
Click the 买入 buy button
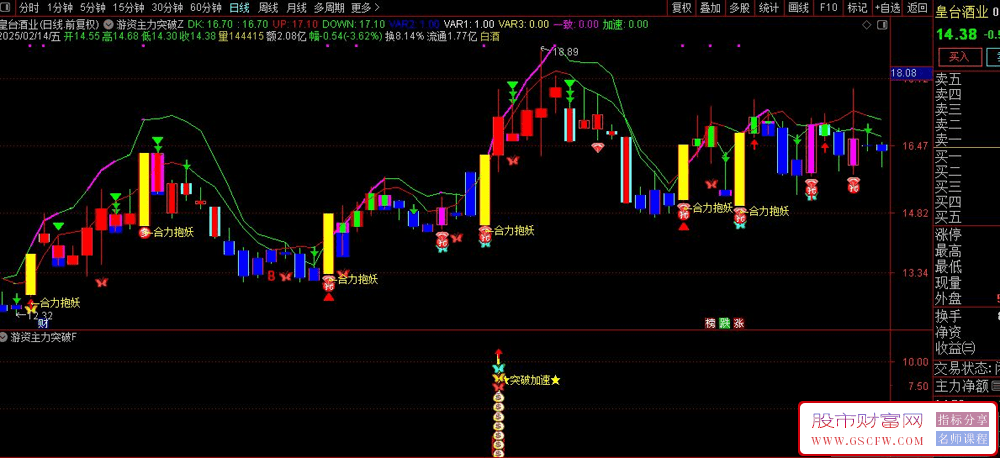click(959, 57)
